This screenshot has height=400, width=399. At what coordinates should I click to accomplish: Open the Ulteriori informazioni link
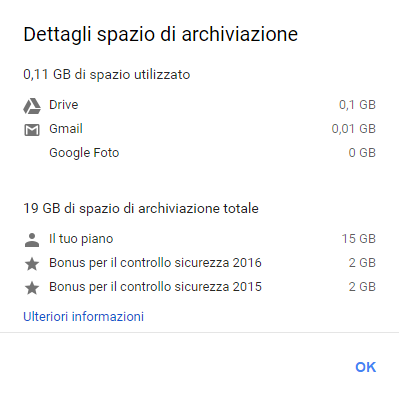click(x=83, y=316)
